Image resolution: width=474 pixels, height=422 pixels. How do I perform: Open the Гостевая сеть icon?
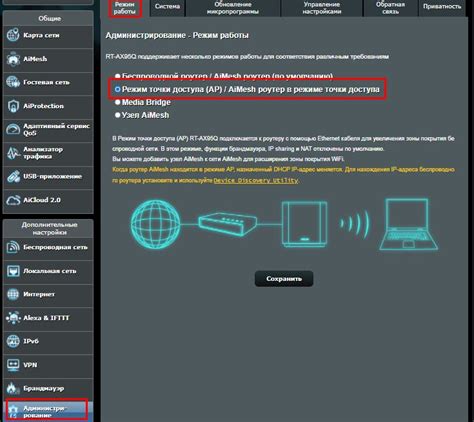click(x=13, y=82)
